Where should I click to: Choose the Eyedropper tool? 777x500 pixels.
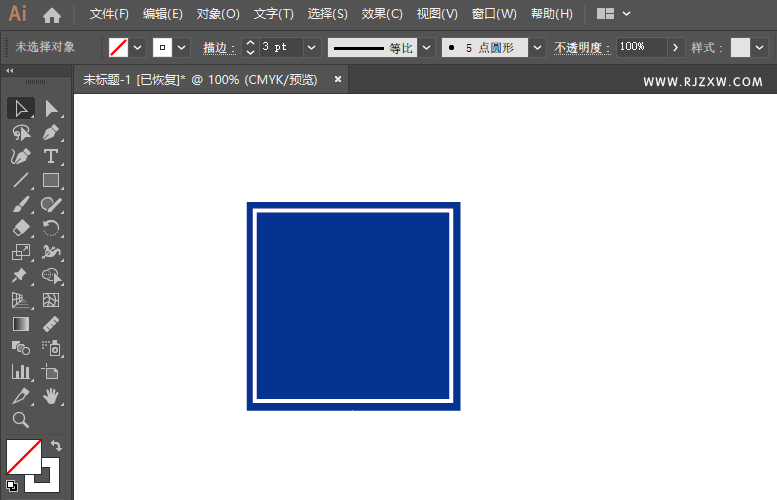tap(51, 324)
